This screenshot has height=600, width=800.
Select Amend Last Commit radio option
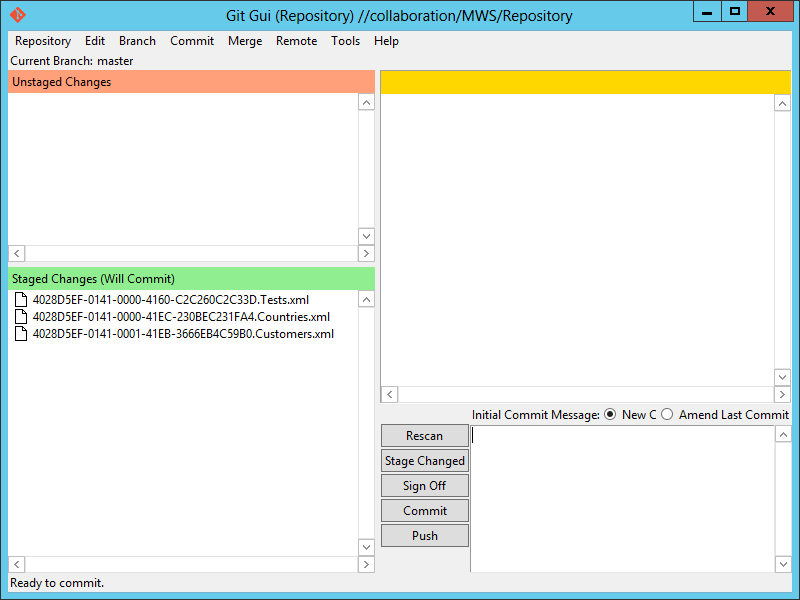click(x=667, y=415)
